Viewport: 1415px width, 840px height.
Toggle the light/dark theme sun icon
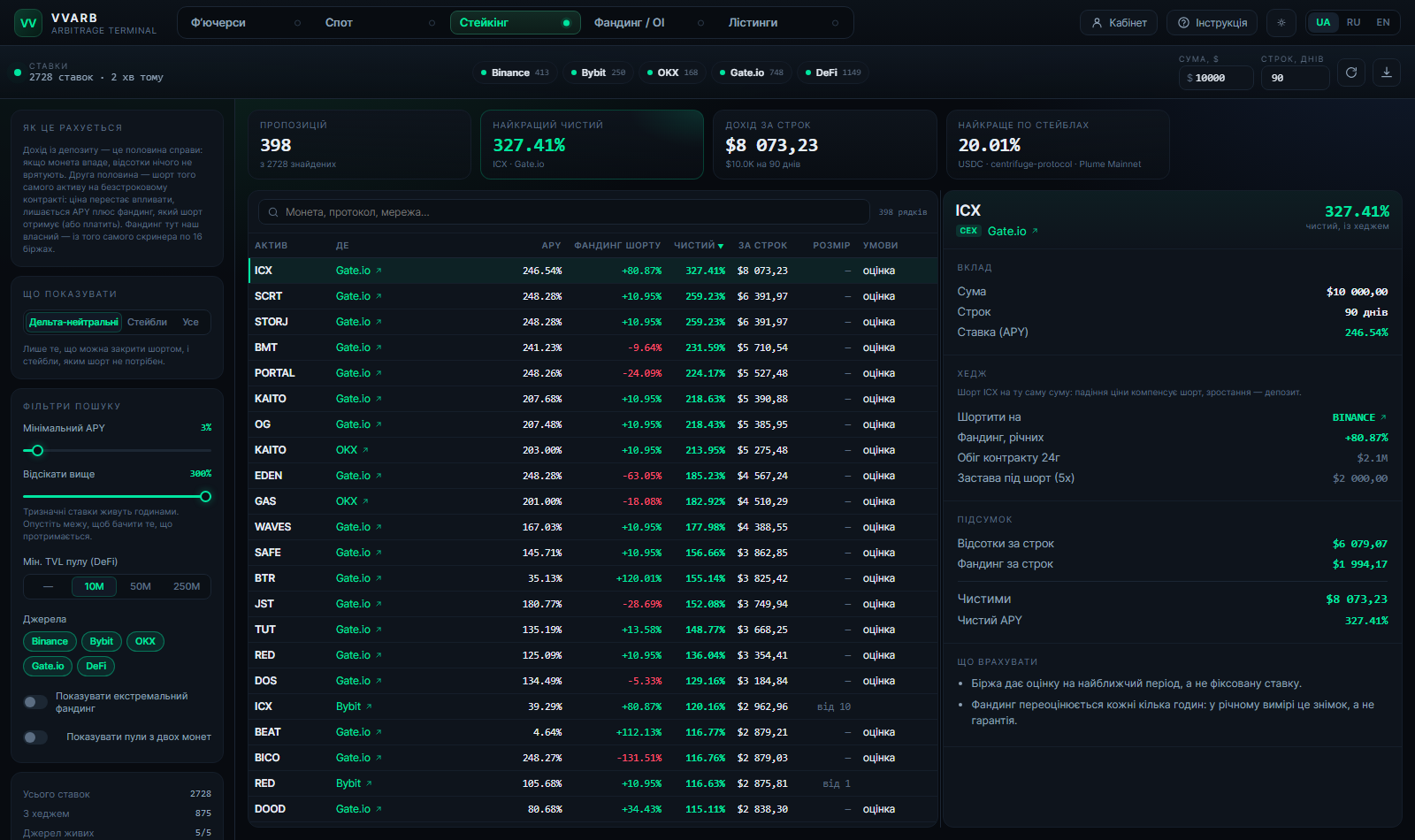pos(1281,23)
